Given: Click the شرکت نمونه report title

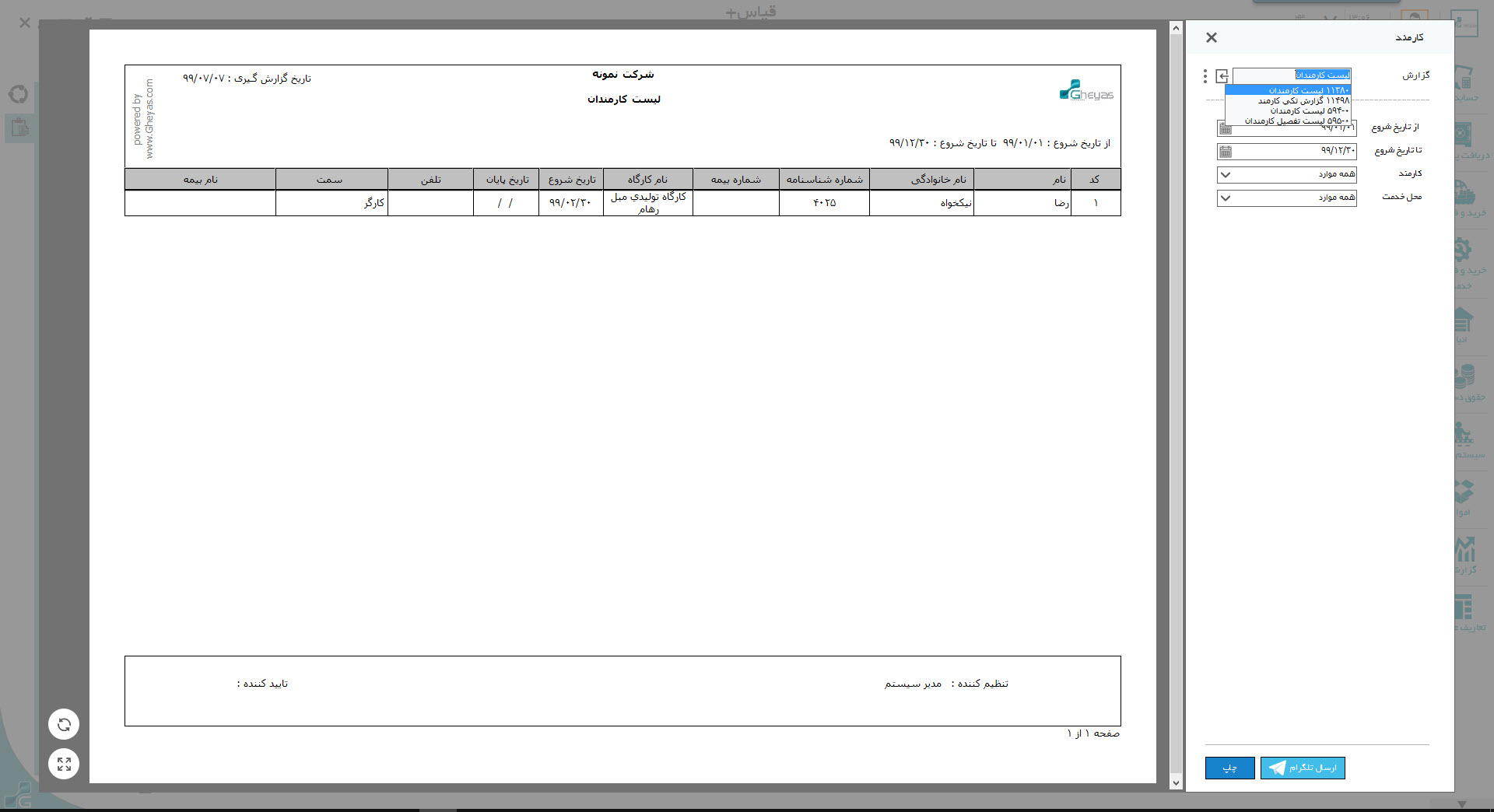Looking at the screenshot, I should coord(623,74).
